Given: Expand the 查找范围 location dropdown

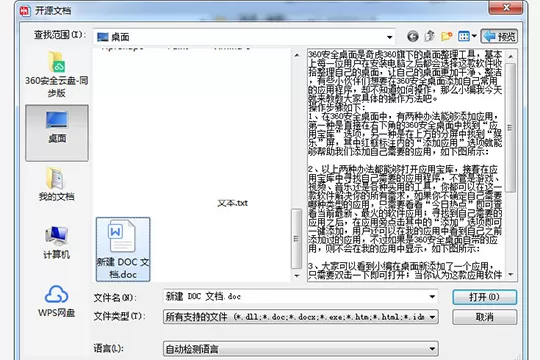Looking at the screenshot, I should (390, 37).
